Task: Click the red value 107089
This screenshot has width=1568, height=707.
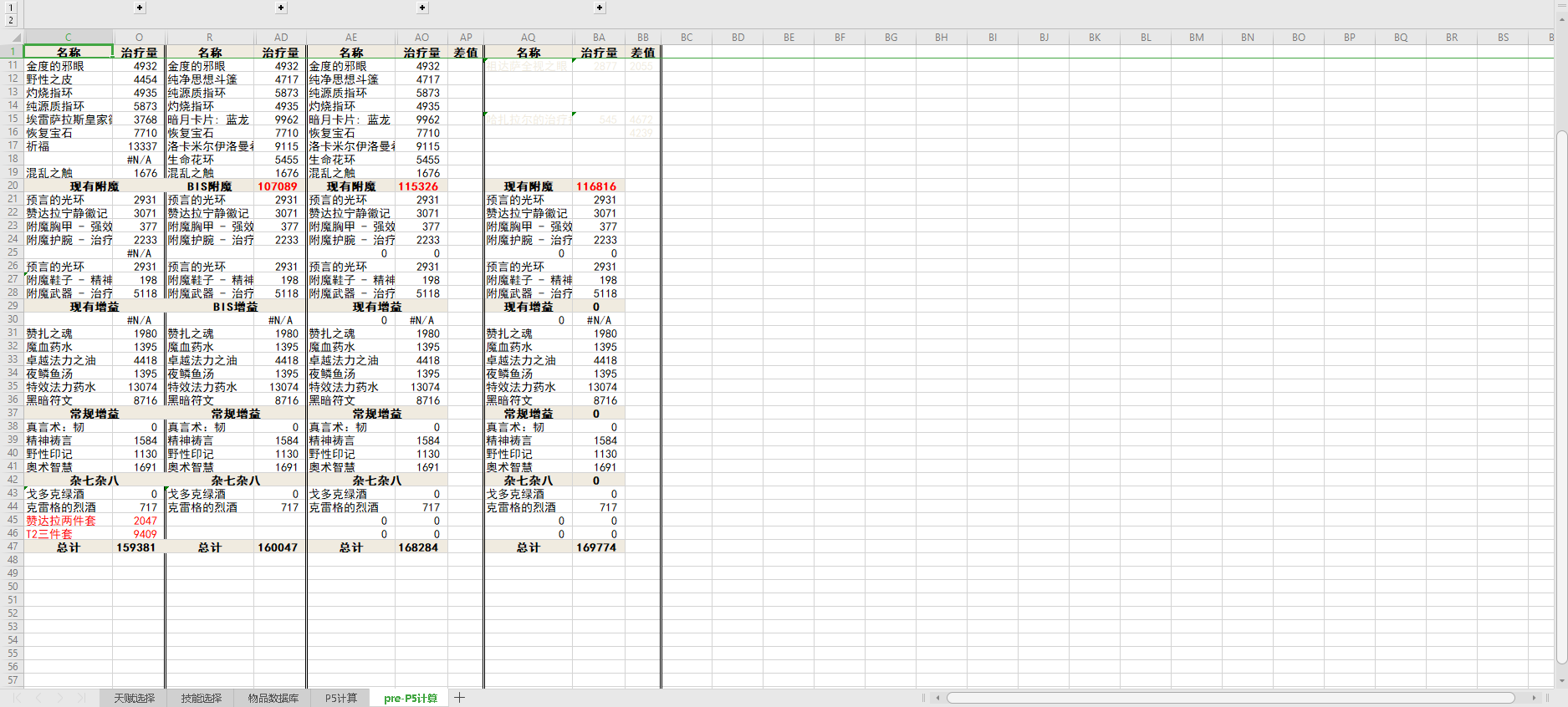Action: pyautogui.click(x=281, y=186)
